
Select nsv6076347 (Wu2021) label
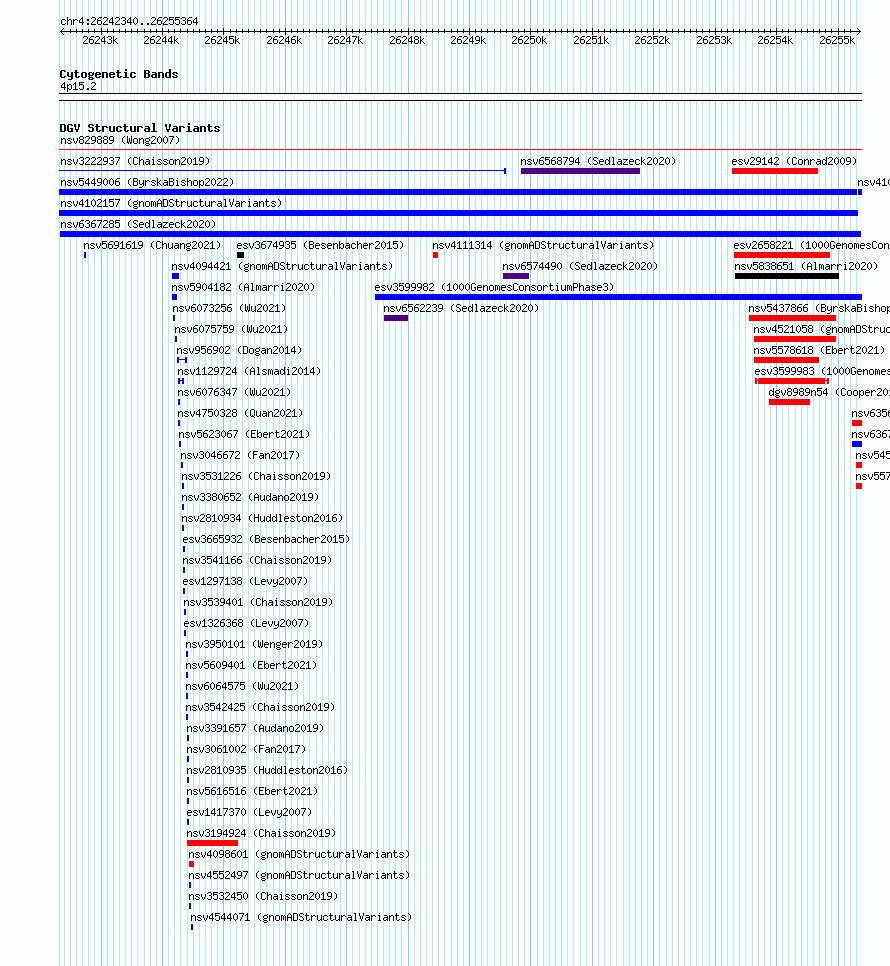(234, 392)
